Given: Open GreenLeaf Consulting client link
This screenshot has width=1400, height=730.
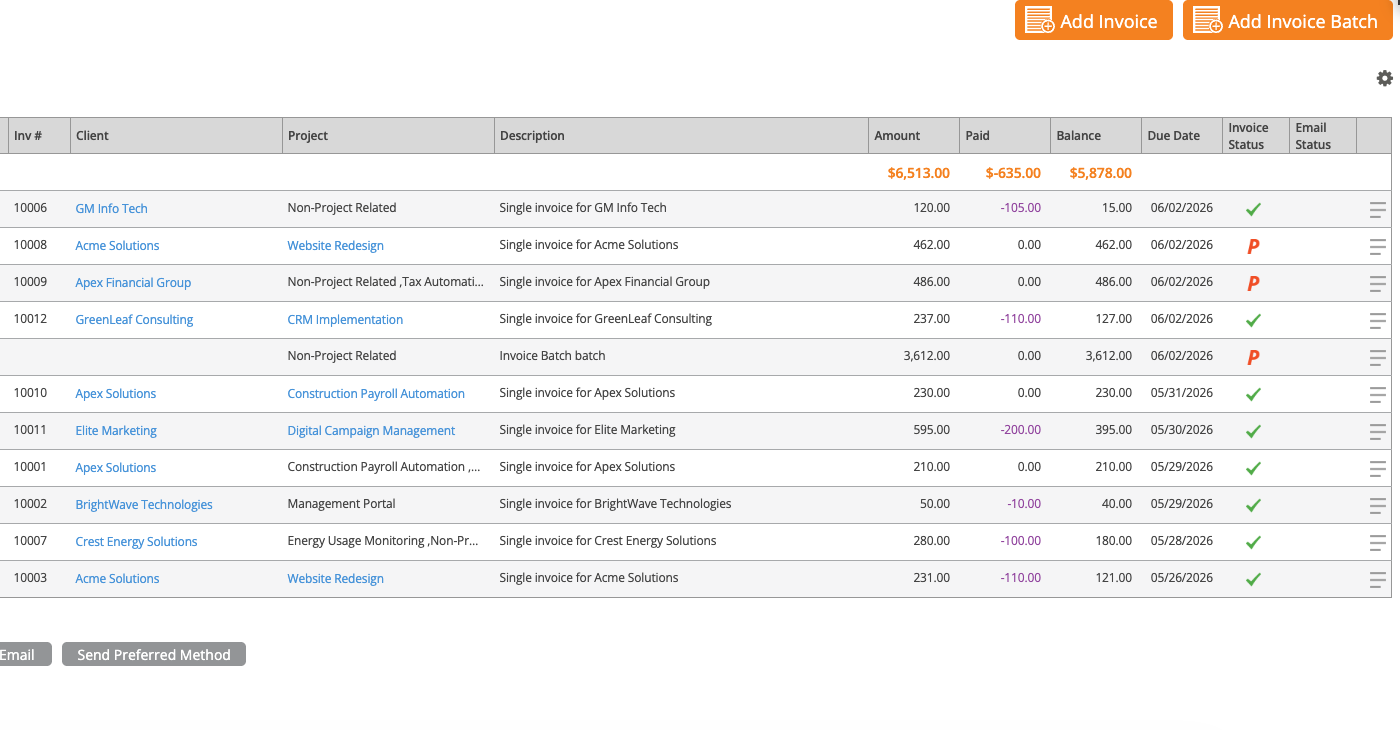Looking at the screenshot, I should coord(135,320).
